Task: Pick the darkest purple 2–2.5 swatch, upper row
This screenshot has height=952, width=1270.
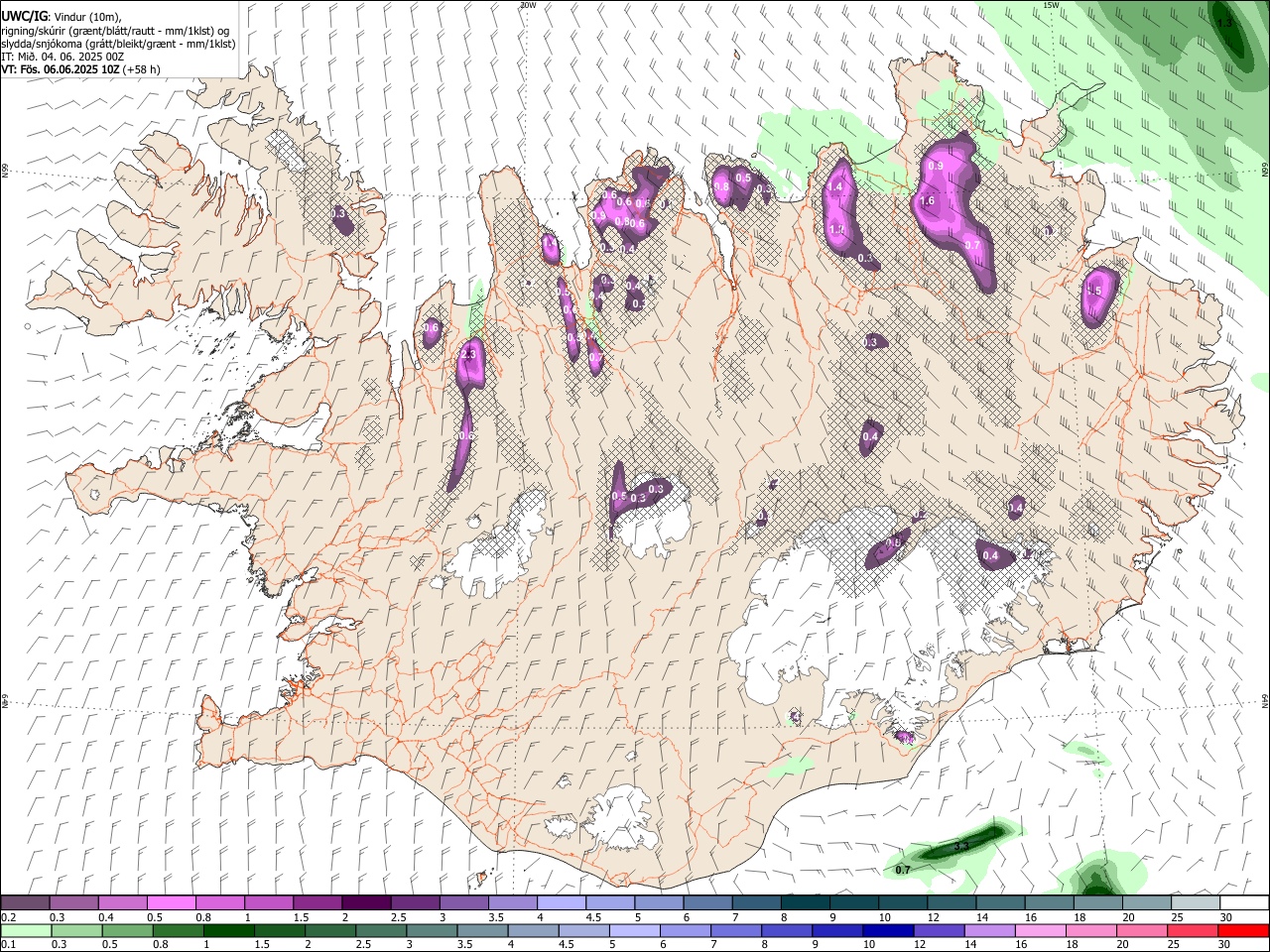Action: pos(365,903)
